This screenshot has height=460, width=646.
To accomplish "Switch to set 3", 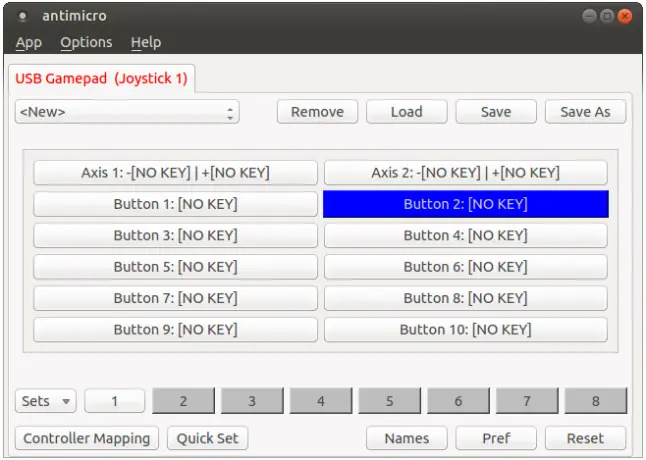I will (252, 401).
